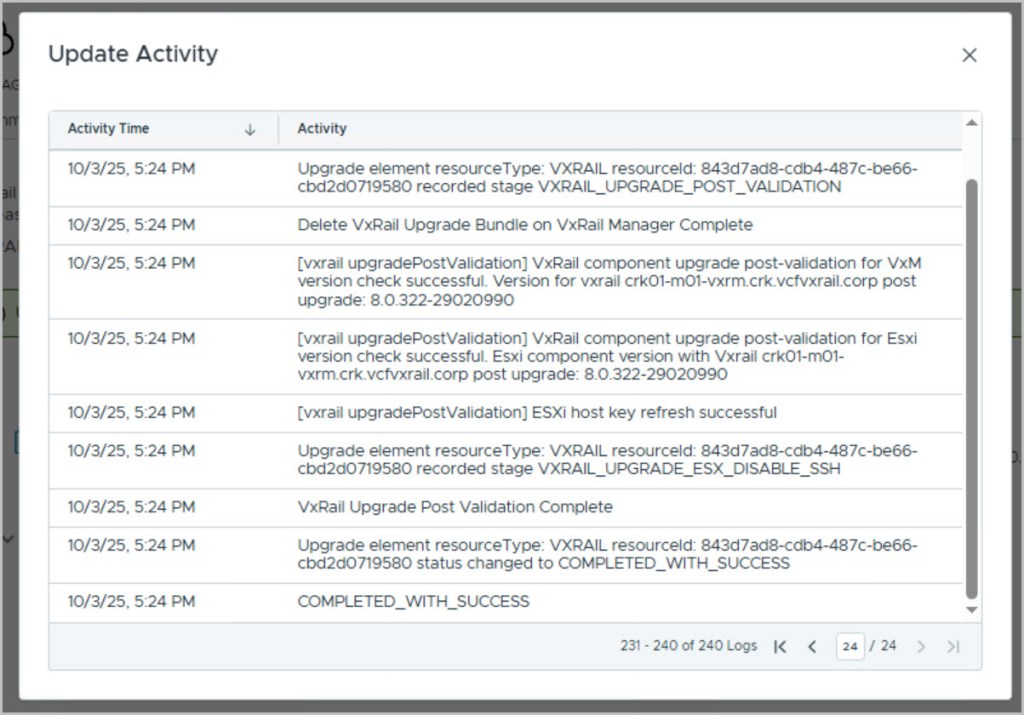Click '231 - 240 of 240 Logs' text

point(688,646)
